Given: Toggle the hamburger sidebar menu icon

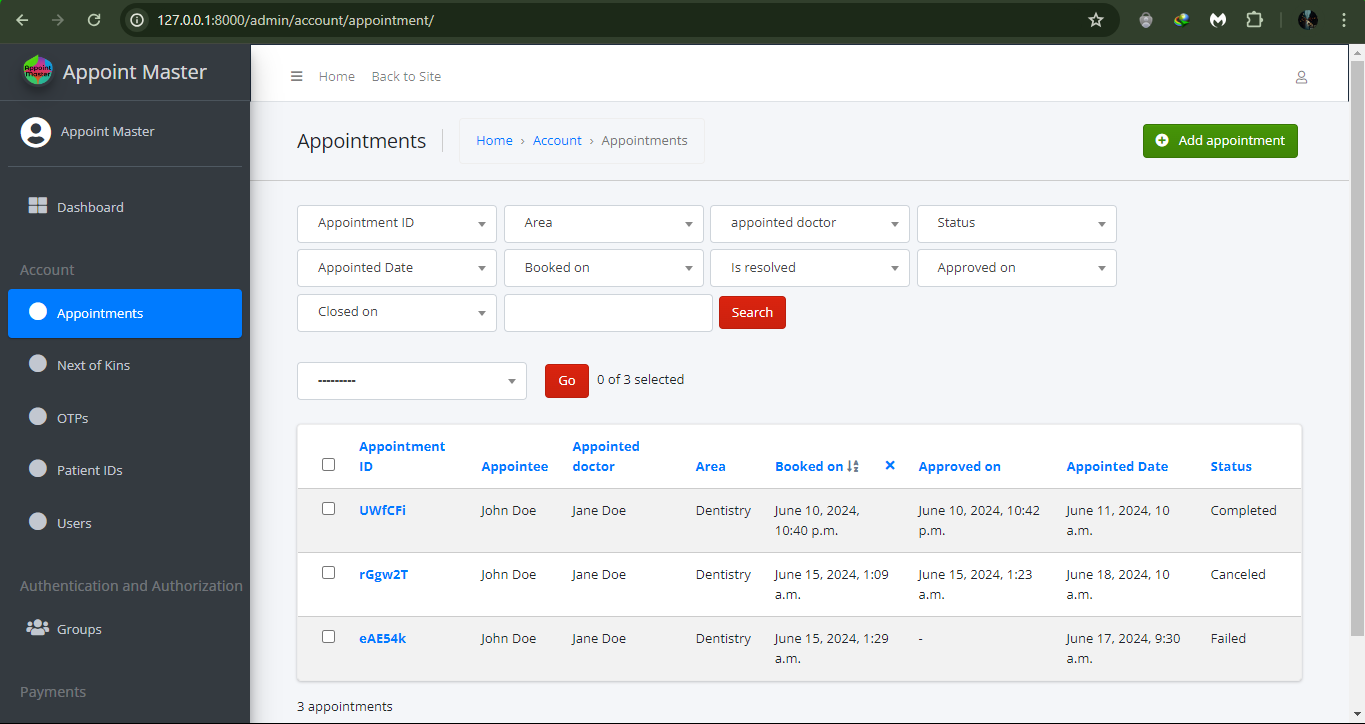Looking at the screenshot, I should click(x=296, y=76).
